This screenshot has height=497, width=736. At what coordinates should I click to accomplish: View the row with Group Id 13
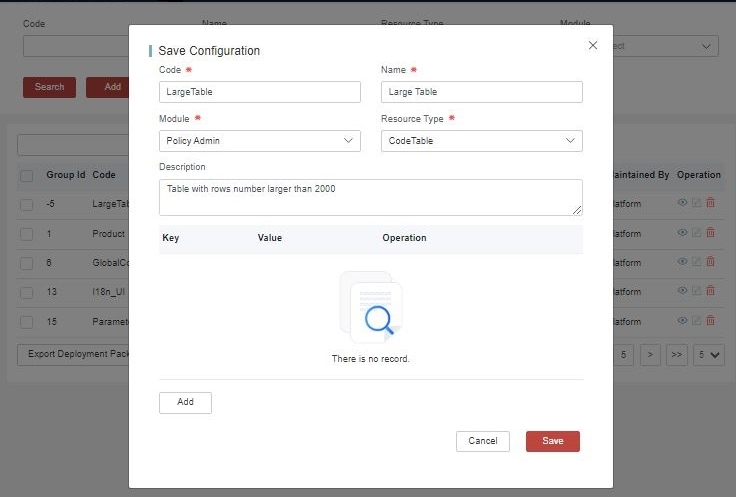(x=682, y=292)
